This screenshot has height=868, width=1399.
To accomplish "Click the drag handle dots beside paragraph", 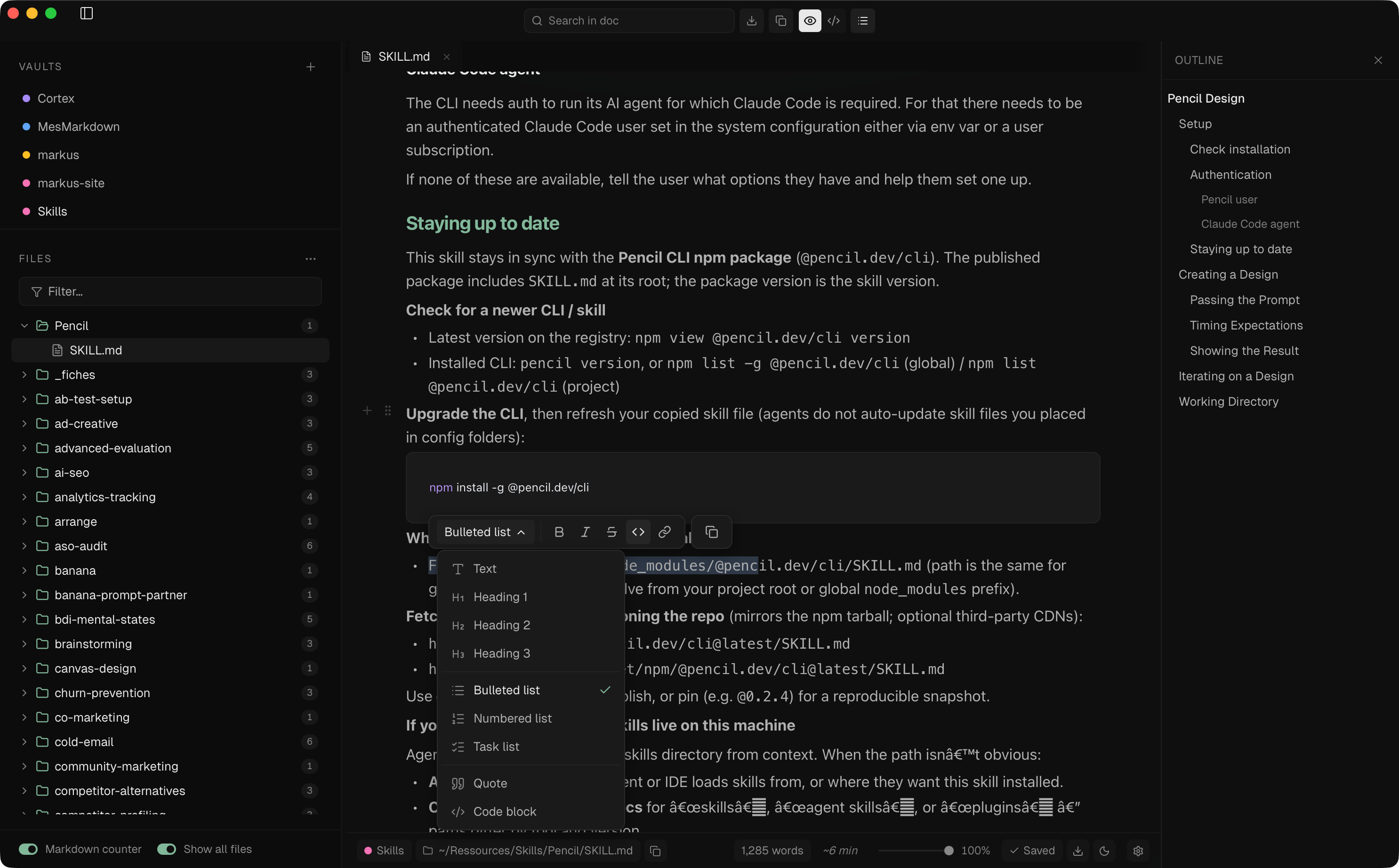I will click(x=388, y=410).
